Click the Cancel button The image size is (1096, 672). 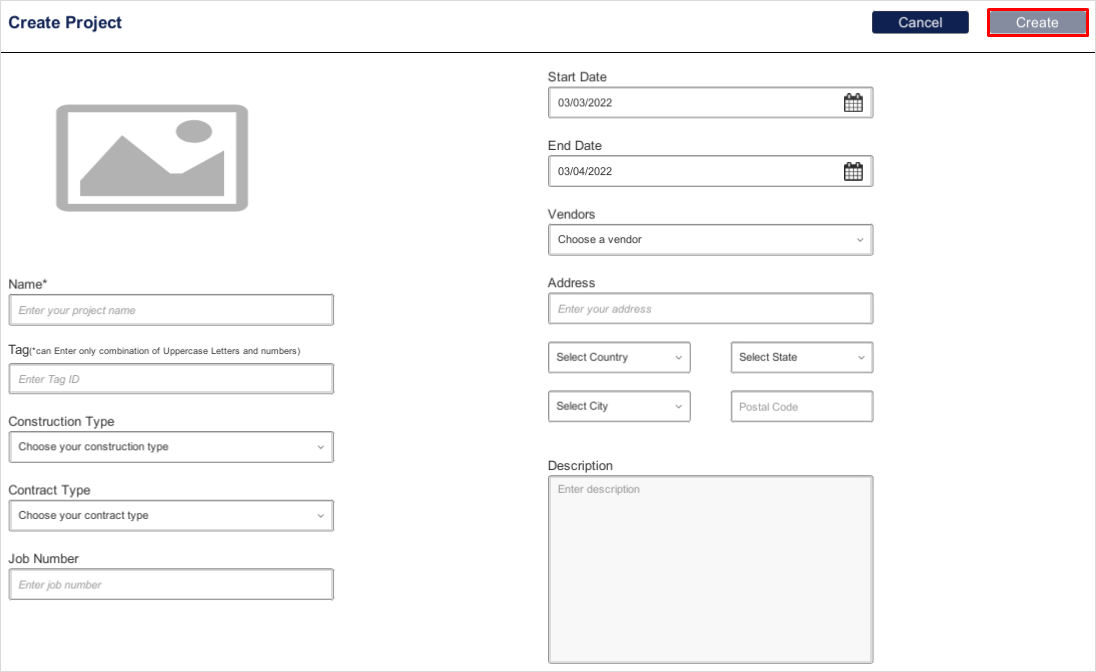click(920, 22)
